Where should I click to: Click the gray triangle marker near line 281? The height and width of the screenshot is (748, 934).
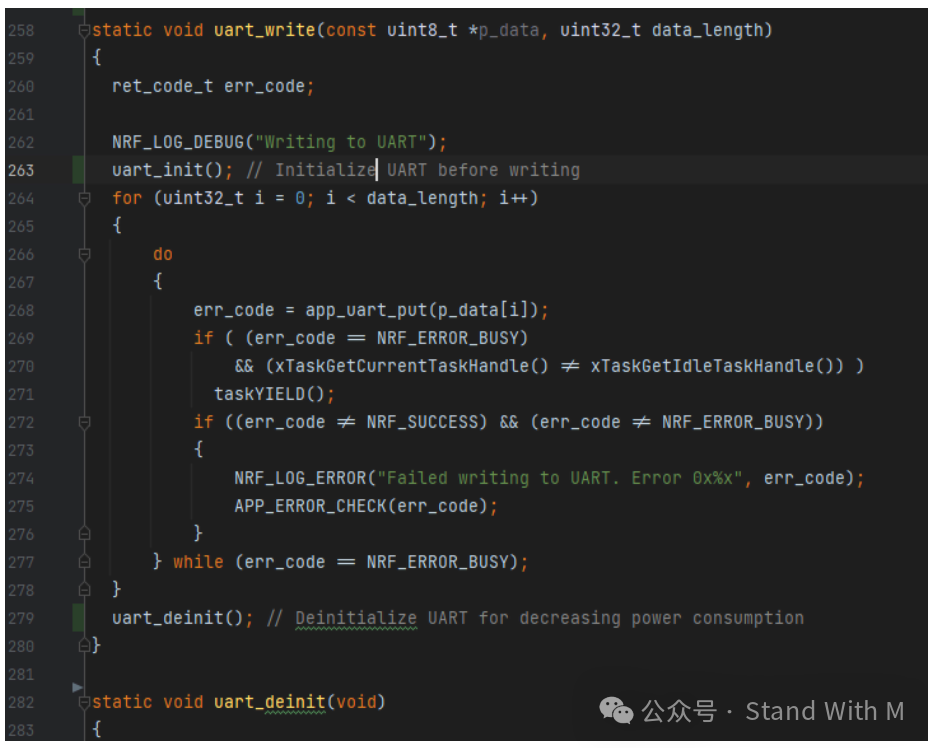point(77,687)
